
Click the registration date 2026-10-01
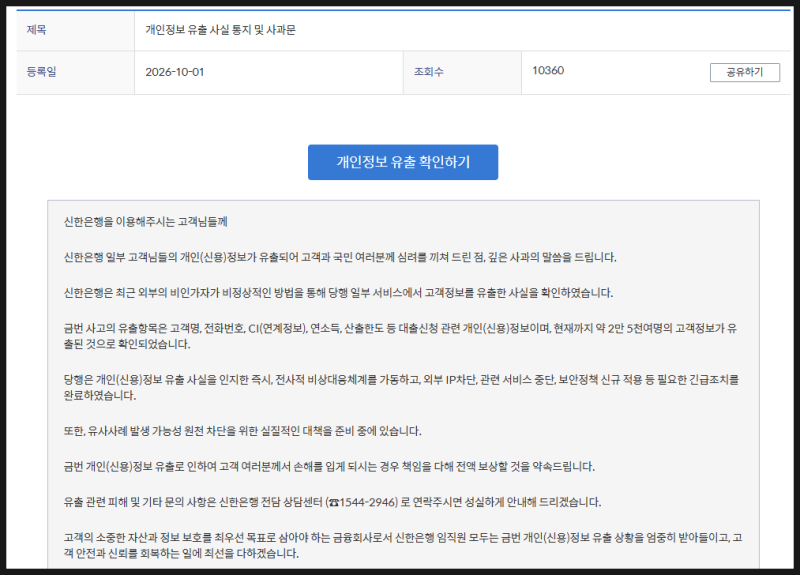coord(174,72)
